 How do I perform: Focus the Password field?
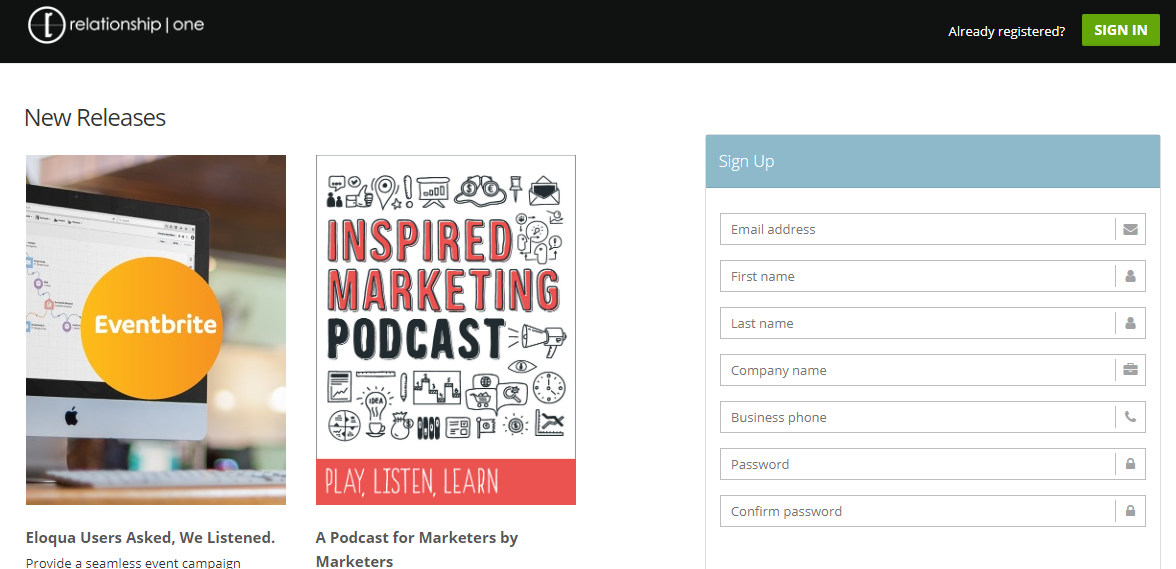[932, 465]
